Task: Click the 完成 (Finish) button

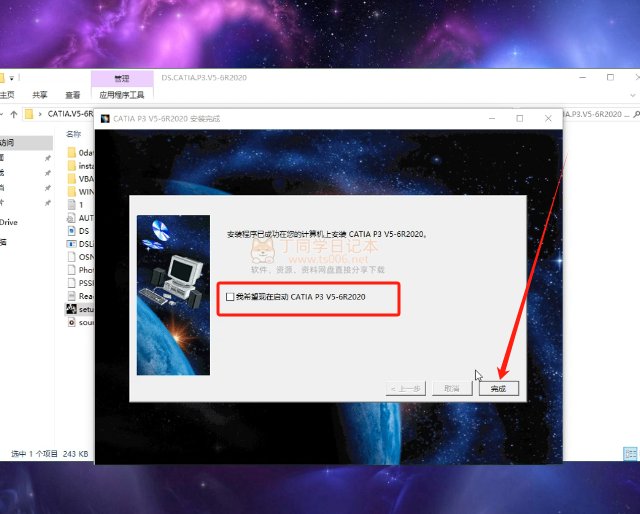Action: (504, 388)
